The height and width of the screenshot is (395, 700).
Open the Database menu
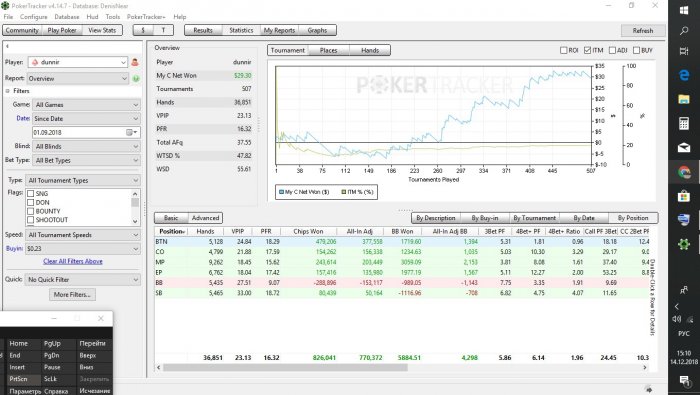click(67, 17)
